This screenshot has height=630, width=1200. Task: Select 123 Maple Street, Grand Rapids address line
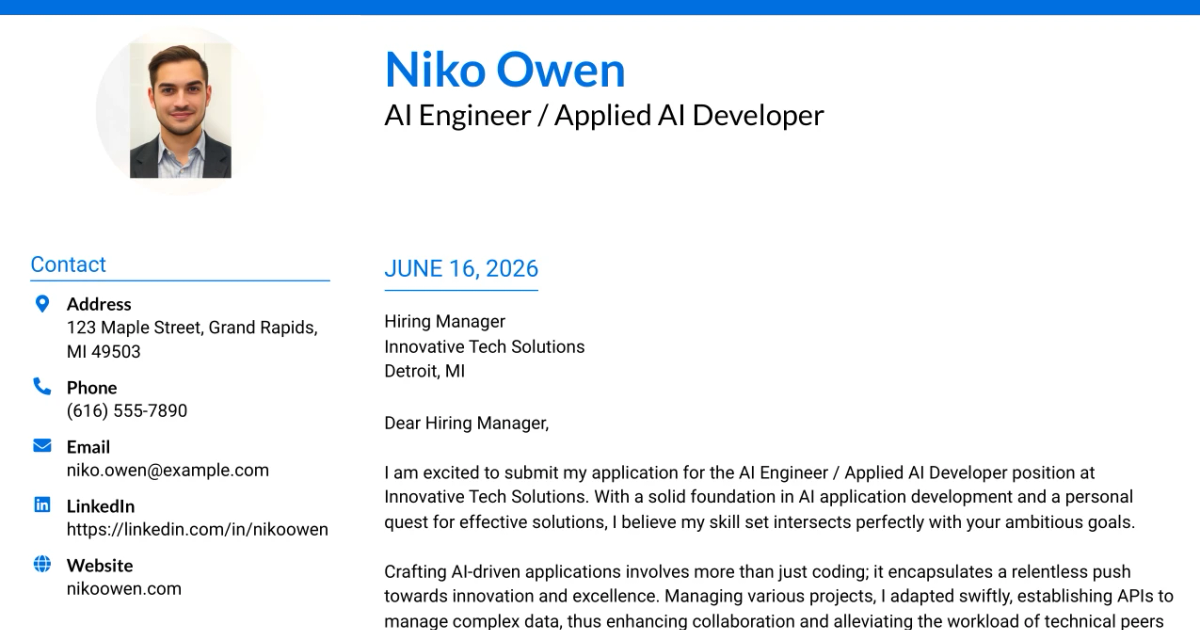(x=192, y=327)
